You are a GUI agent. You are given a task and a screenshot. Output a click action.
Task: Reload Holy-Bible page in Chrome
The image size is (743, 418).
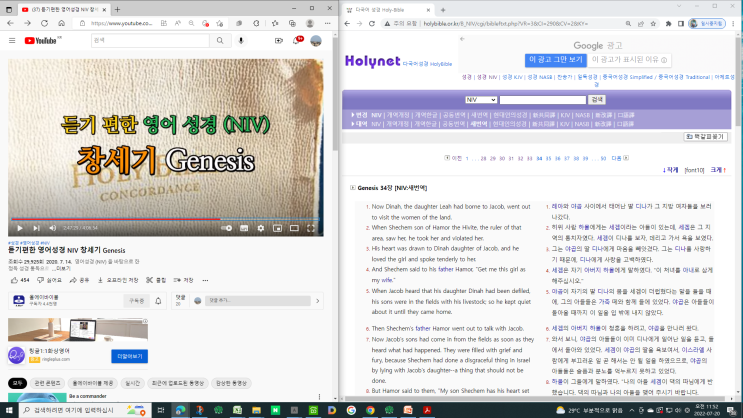(372, 24)
